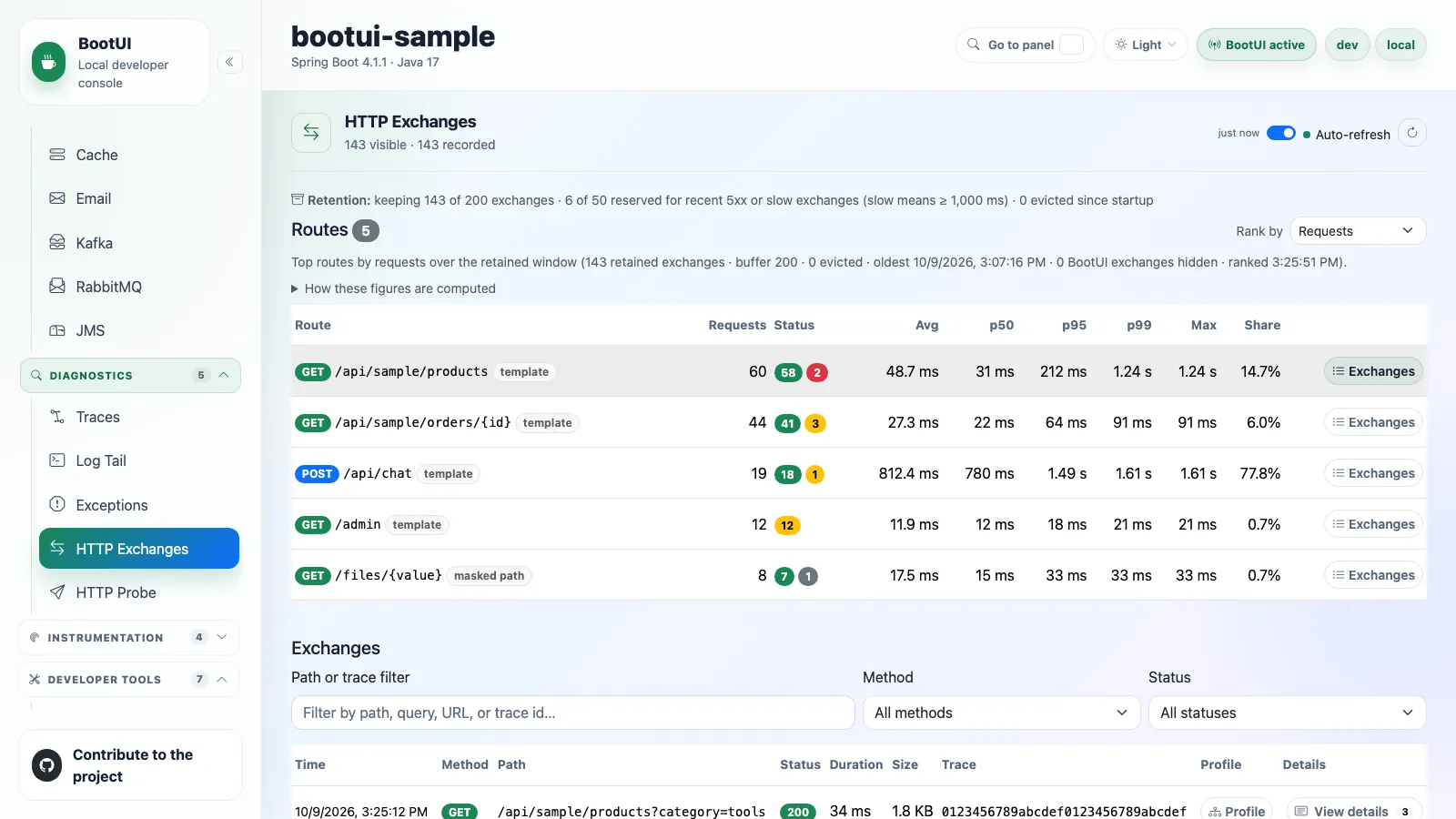The height and width of the screenshot is (819, 1456).
Task: Click the BootUI coffee cup logo
Action: point(49,62)
